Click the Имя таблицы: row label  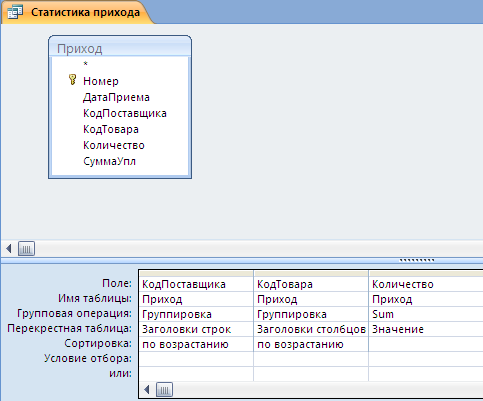pyautogui.click(x=95, y=298)
